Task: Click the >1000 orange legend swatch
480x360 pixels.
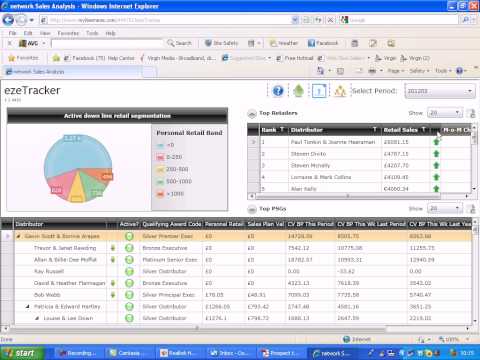Action: 160,194
